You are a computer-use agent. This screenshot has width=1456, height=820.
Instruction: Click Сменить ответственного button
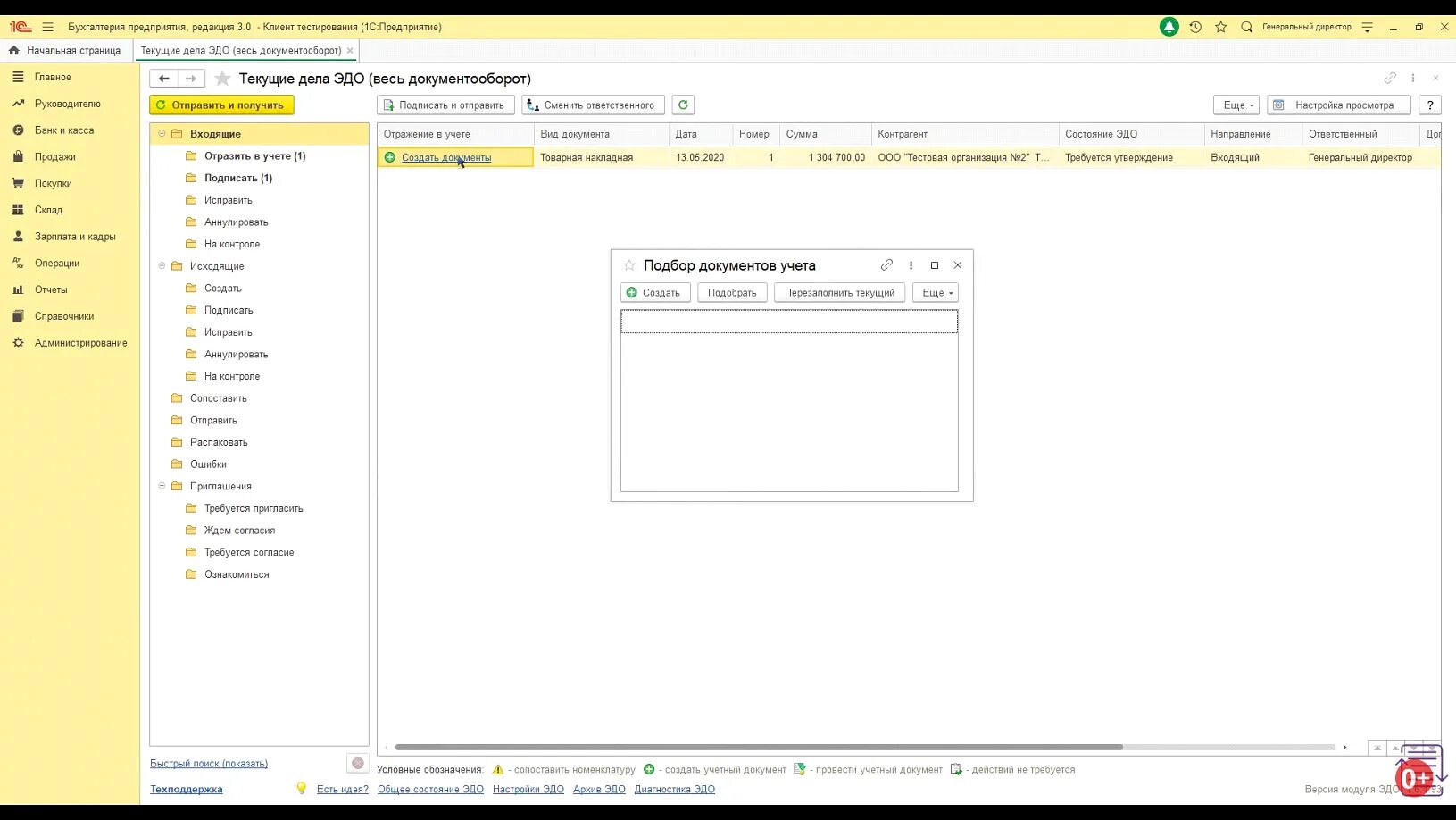pyautogui.click(x=594, y=105)
